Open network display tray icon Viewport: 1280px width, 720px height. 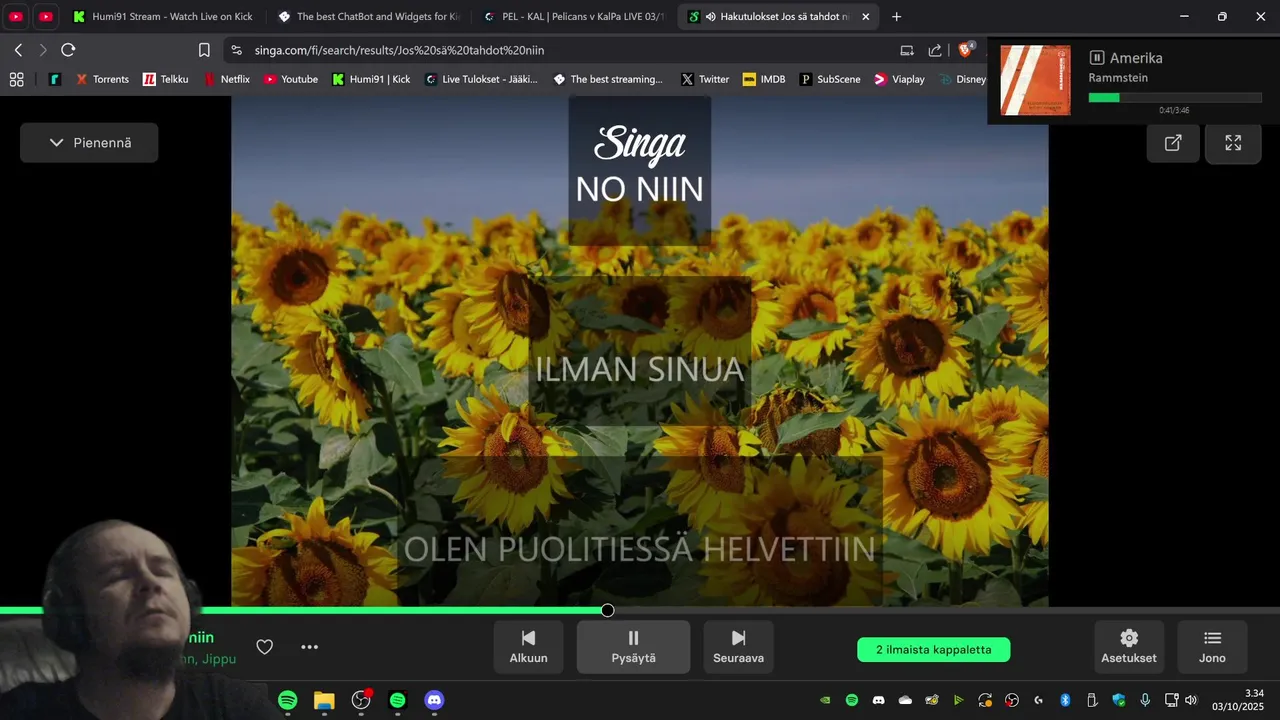(1171, 700)
